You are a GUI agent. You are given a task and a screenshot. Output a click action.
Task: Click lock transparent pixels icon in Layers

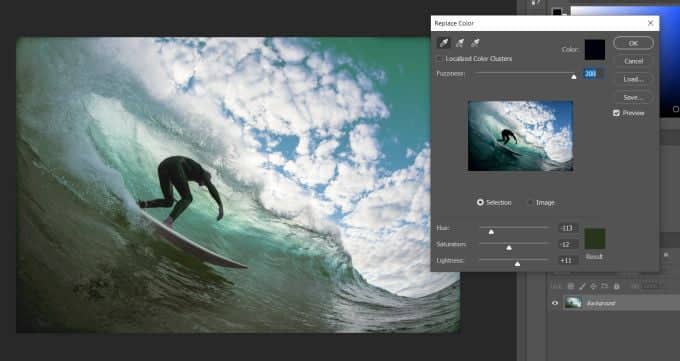571,286
